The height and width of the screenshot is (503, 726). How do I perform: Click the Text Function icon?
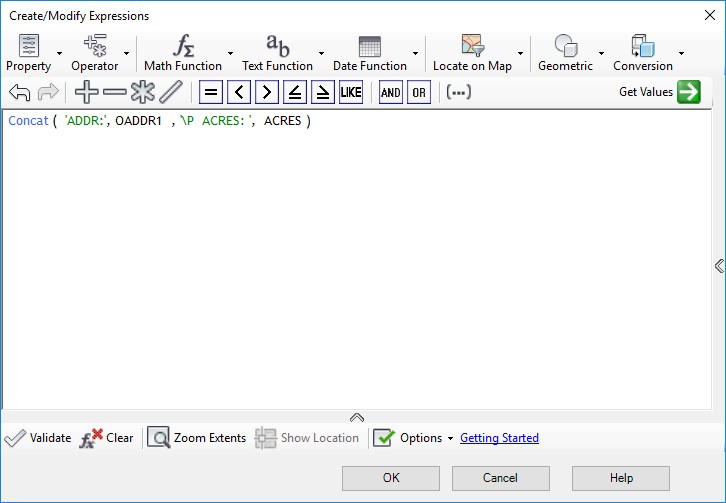(278, 45)
